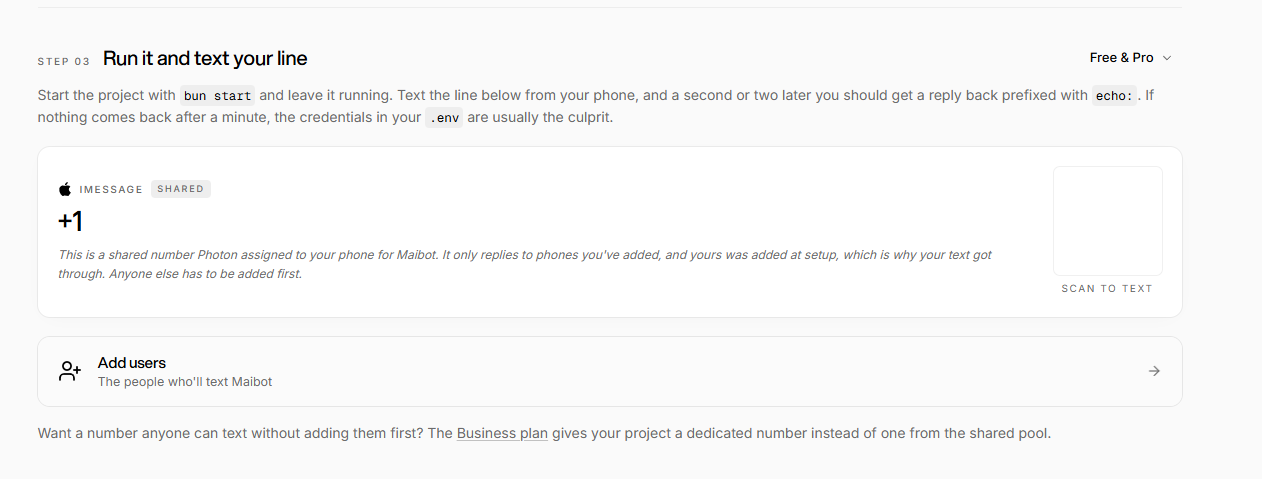This screenshot has height=479, width=1262.
Task: Expand the chevron next to Free & Pro
Action: [1166, 58]
